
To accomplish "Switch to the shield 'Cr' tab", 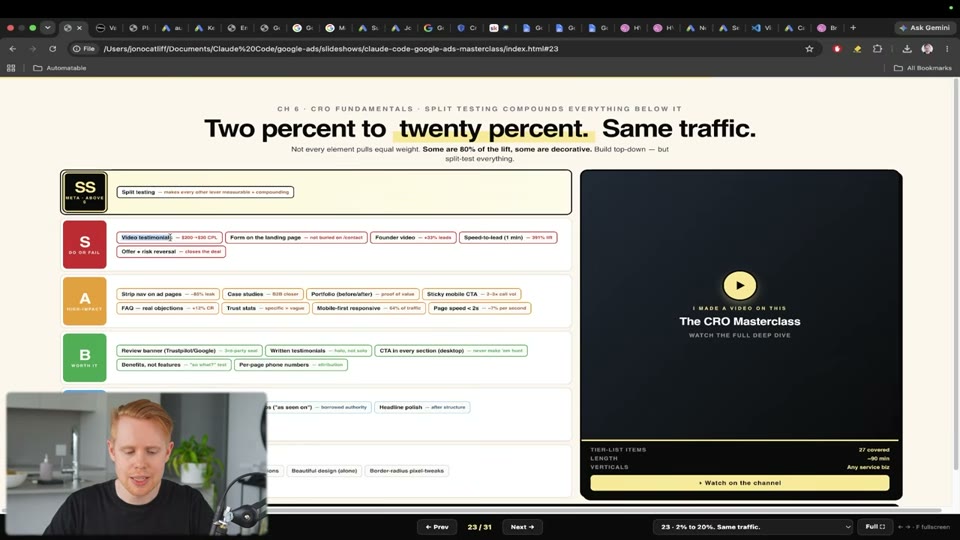I will coord(467,28).
